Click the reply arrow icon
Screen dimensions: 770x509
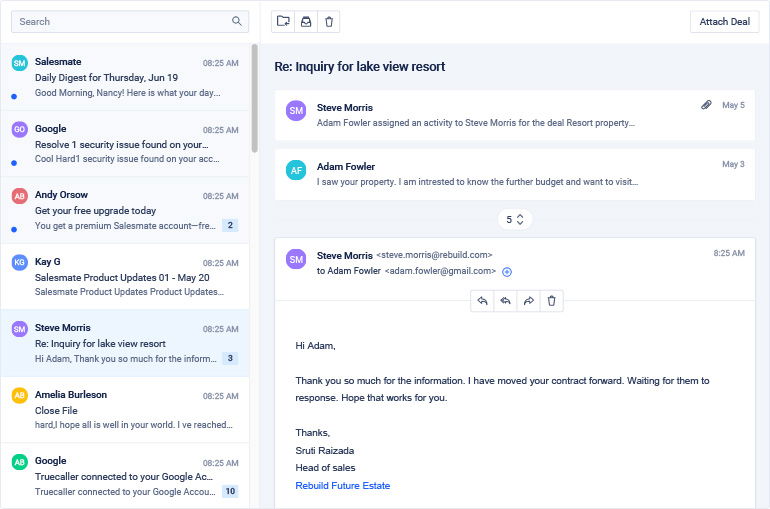pos(482,301)
